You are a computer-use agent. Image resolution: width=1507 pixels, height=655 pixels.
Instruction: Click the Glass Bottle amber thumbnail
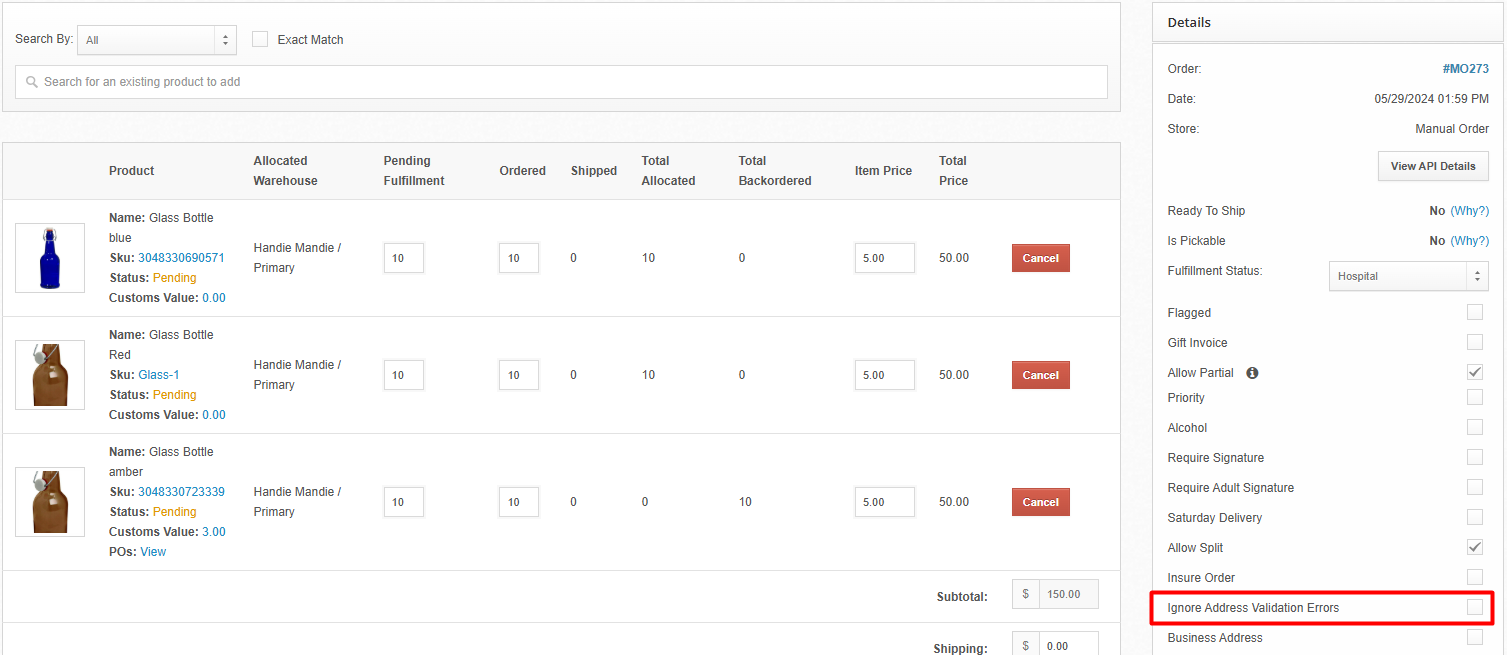50,502
